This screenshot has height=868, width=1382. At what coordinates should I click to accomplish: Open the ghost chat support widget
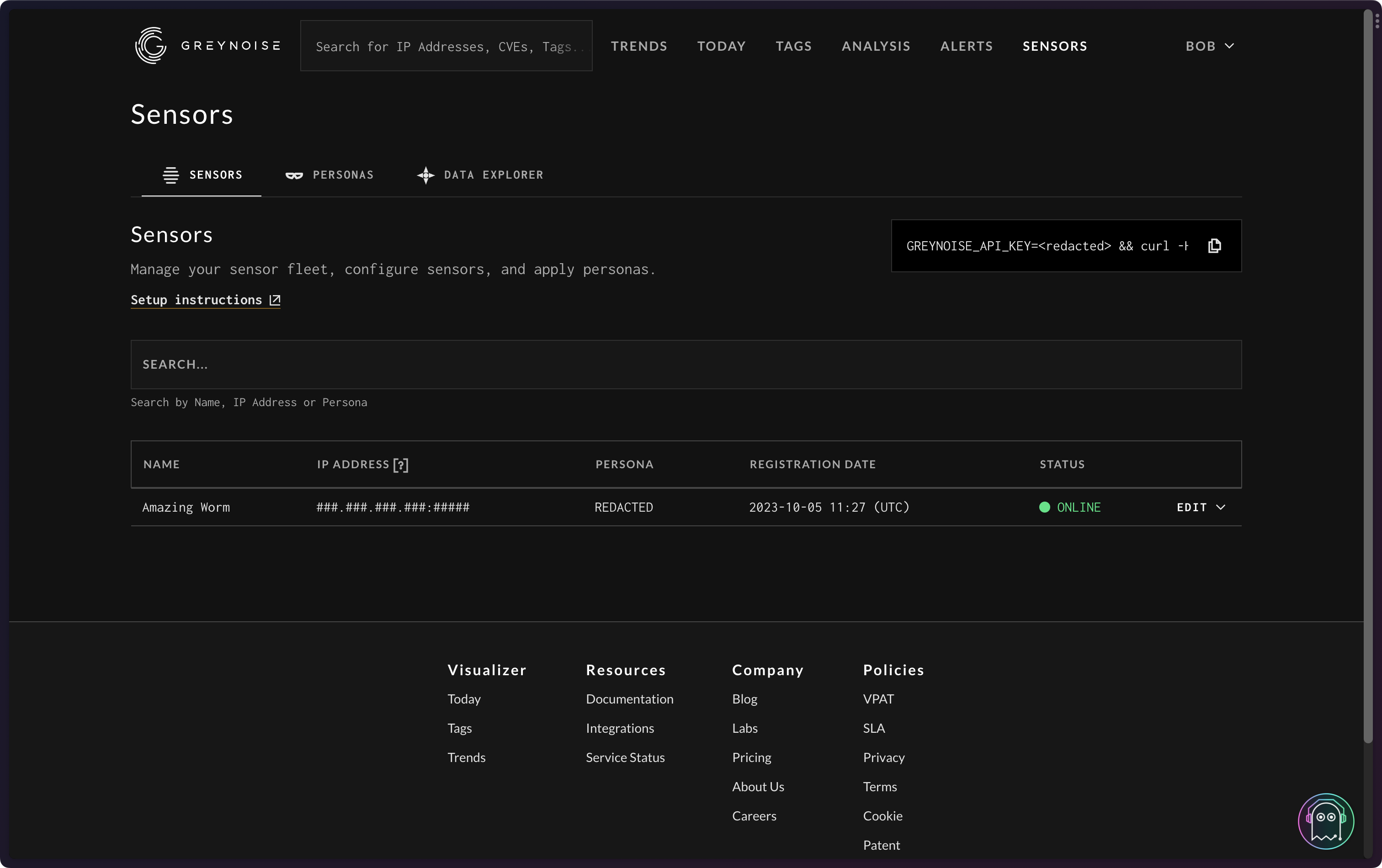click(x=1326, y=821)
